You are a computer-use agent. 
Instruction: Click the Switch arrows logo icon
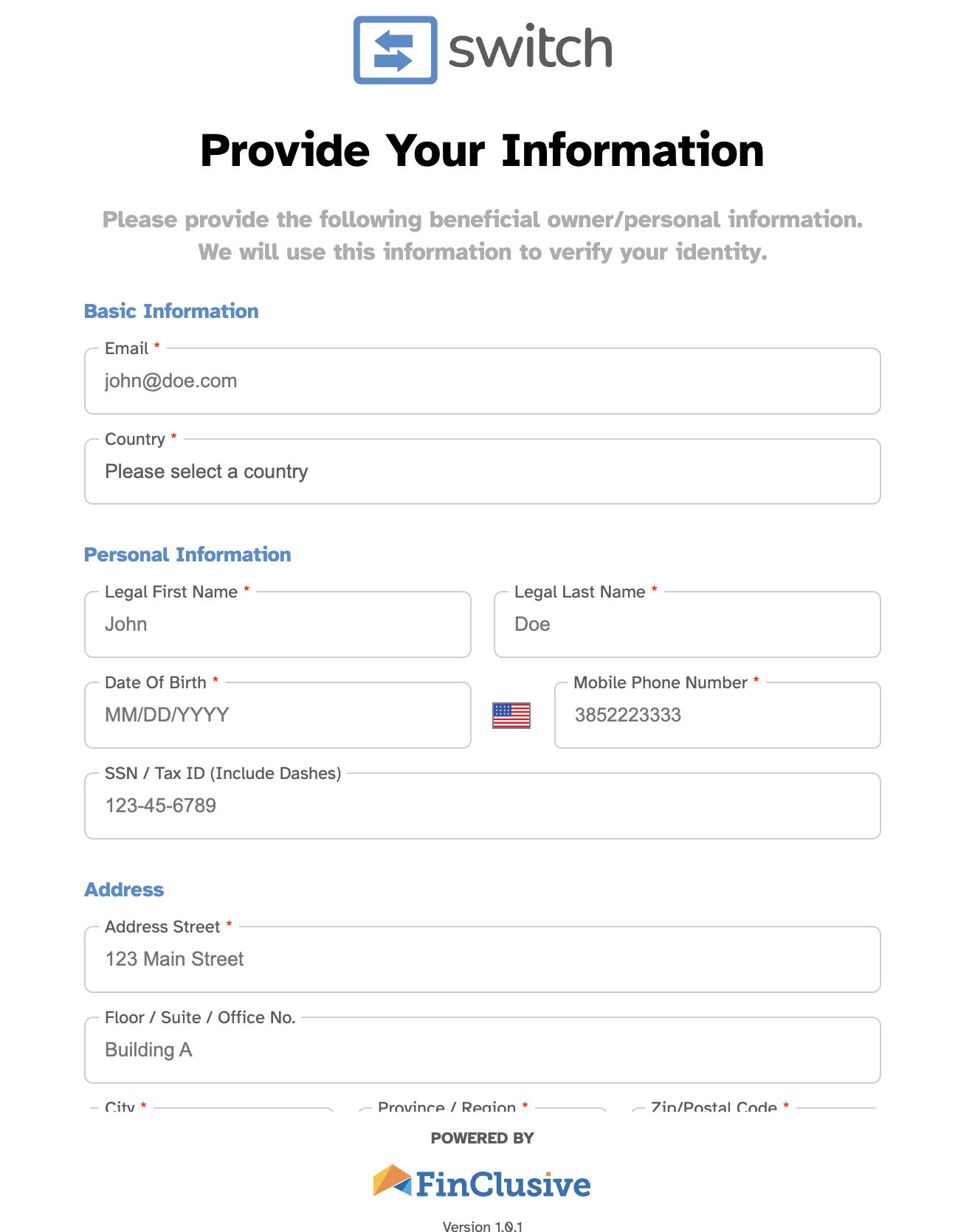click(395, 49)
